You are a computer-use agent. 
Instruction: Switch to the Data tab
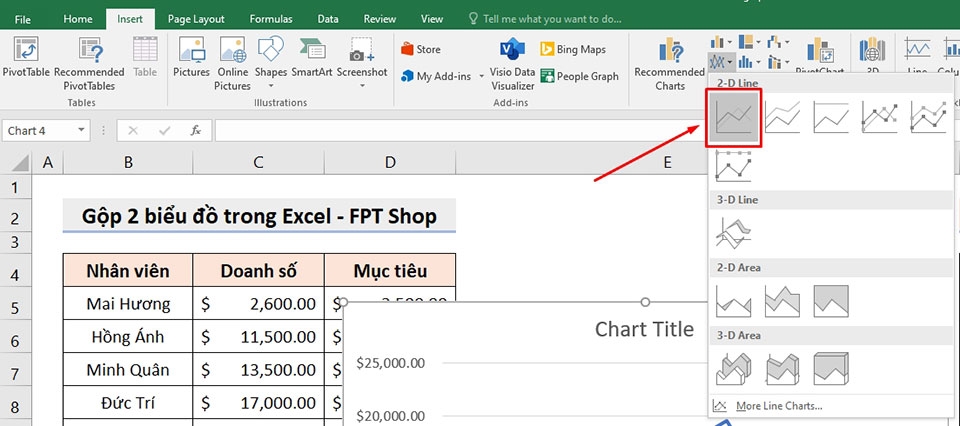[x=328, y=19]
